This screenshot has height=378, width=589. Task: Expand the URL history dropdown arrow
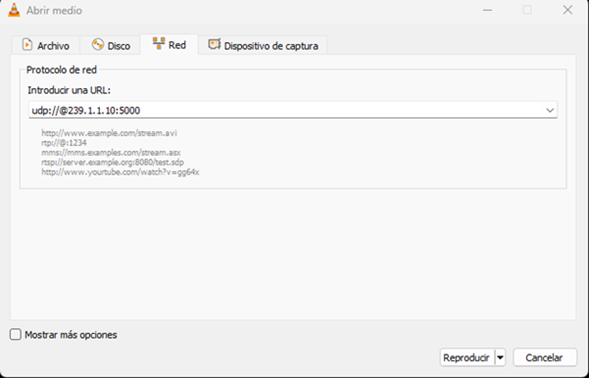550,110
